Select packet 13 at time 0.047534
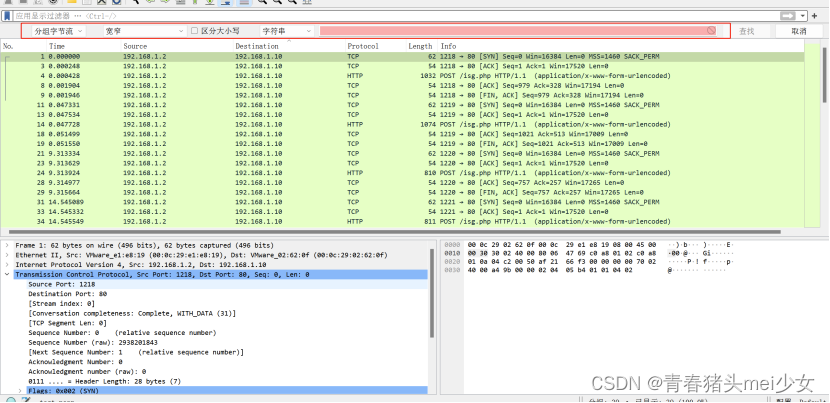Screen dimensions: 830x403 (402, 114)
